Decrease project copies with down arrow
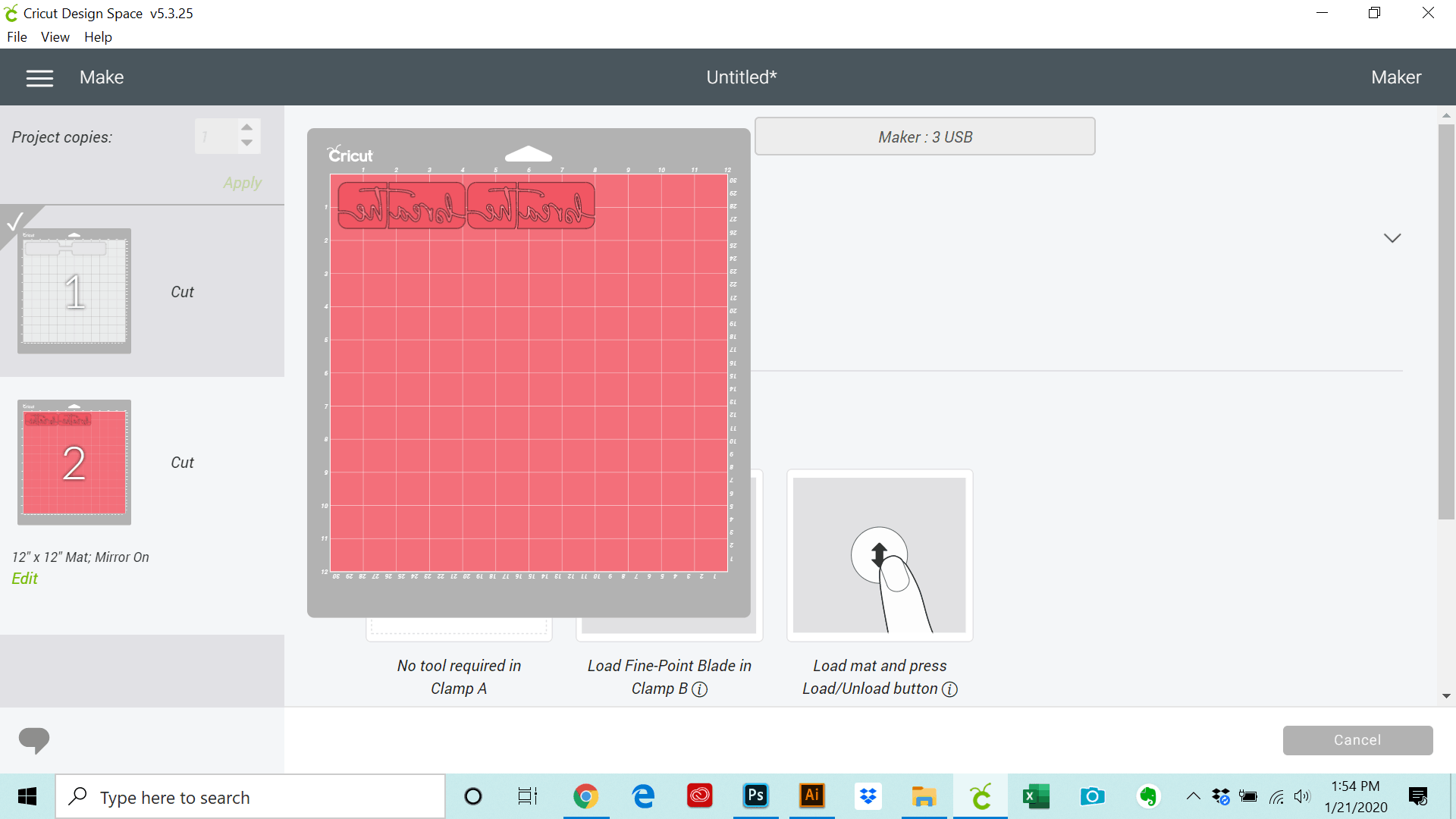 click(247, 143)
